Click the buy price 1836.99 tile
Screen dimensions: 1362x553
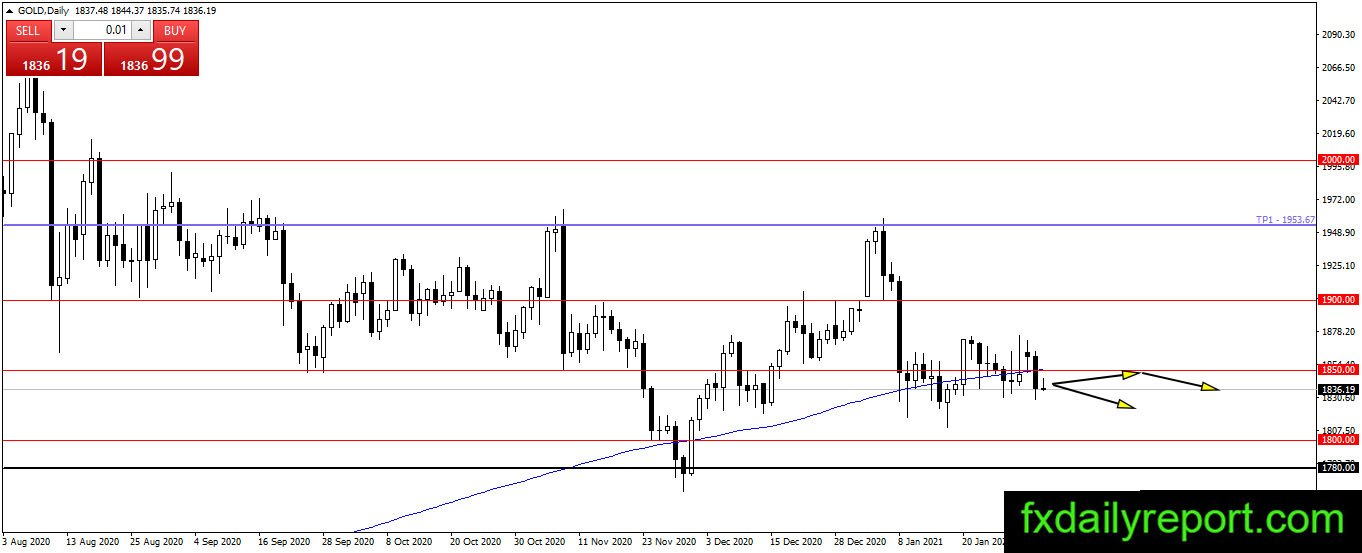[x=151, y=59]
